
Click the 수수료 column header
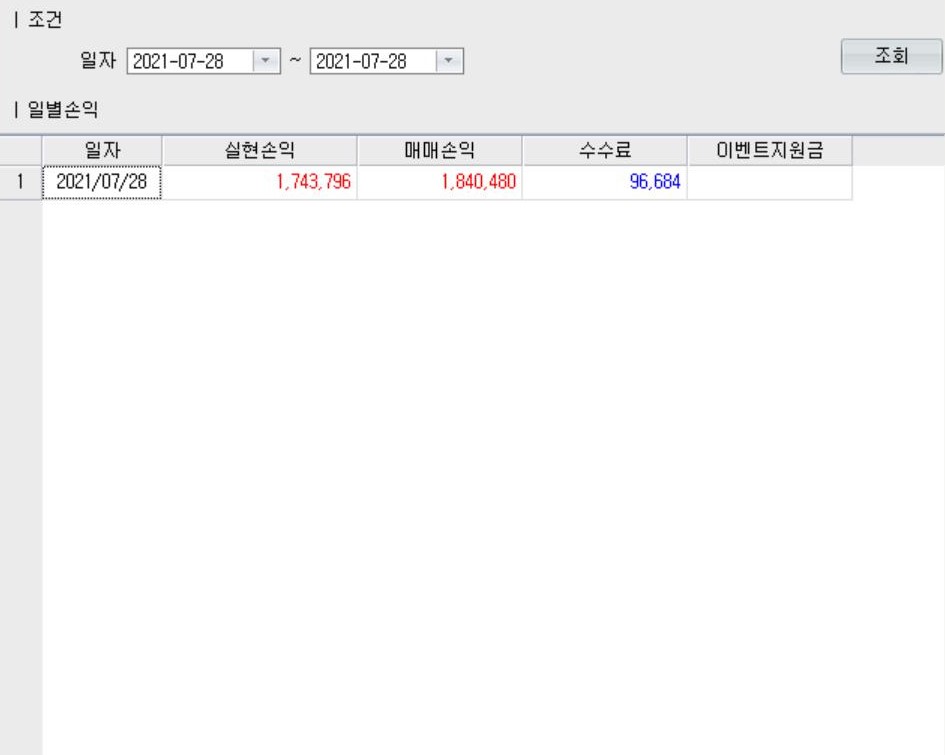click(604, 151)
